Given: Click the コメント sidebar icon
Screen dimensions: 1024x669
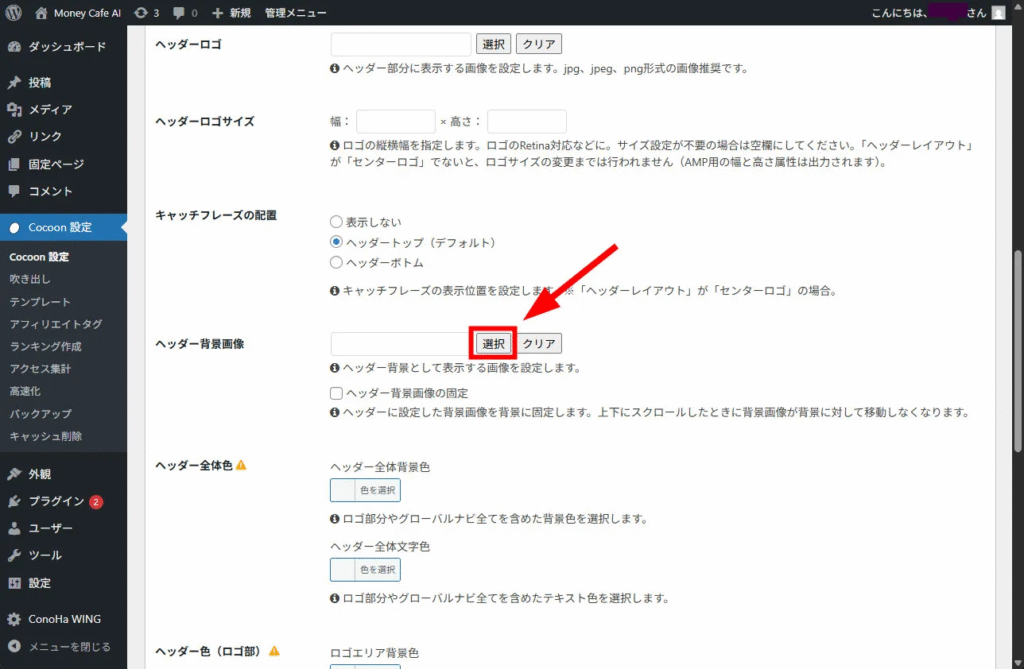Looking at the screenshot, I should coord(14,191).
